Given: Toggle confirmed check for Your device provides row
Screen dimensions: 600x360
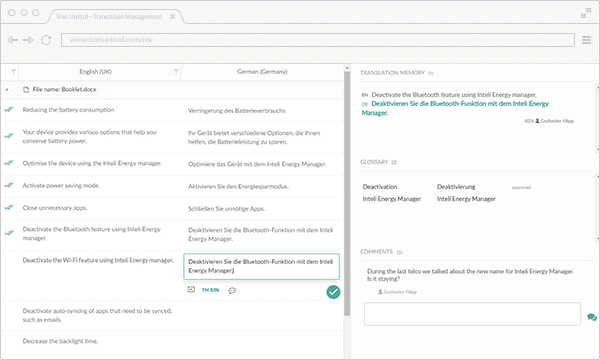Looking at the screenshot, I should pos(8,135).
